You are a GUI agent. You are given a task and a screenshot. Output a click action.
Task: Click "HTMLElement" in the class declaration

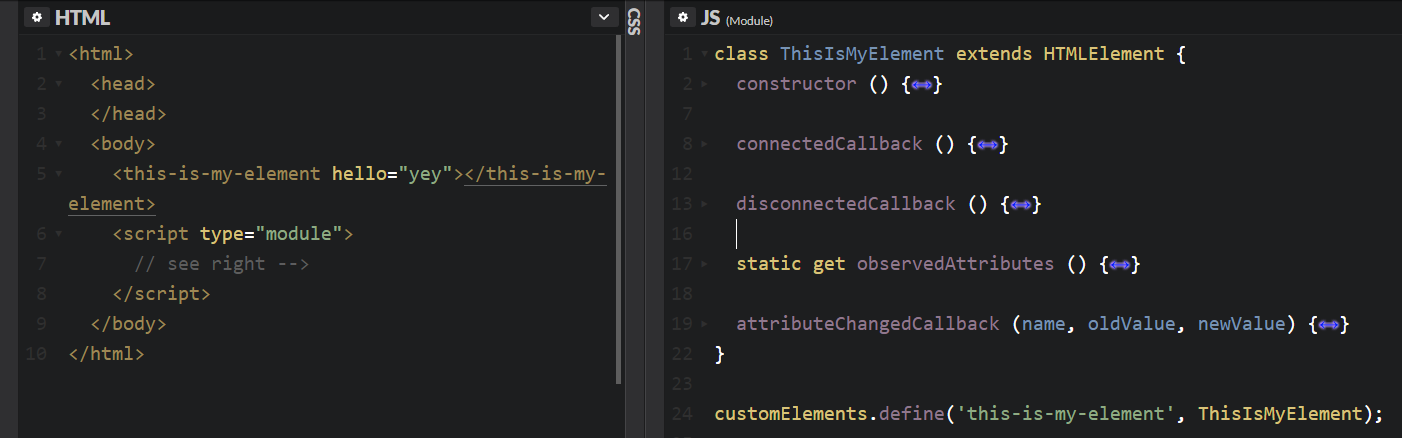1104,54
